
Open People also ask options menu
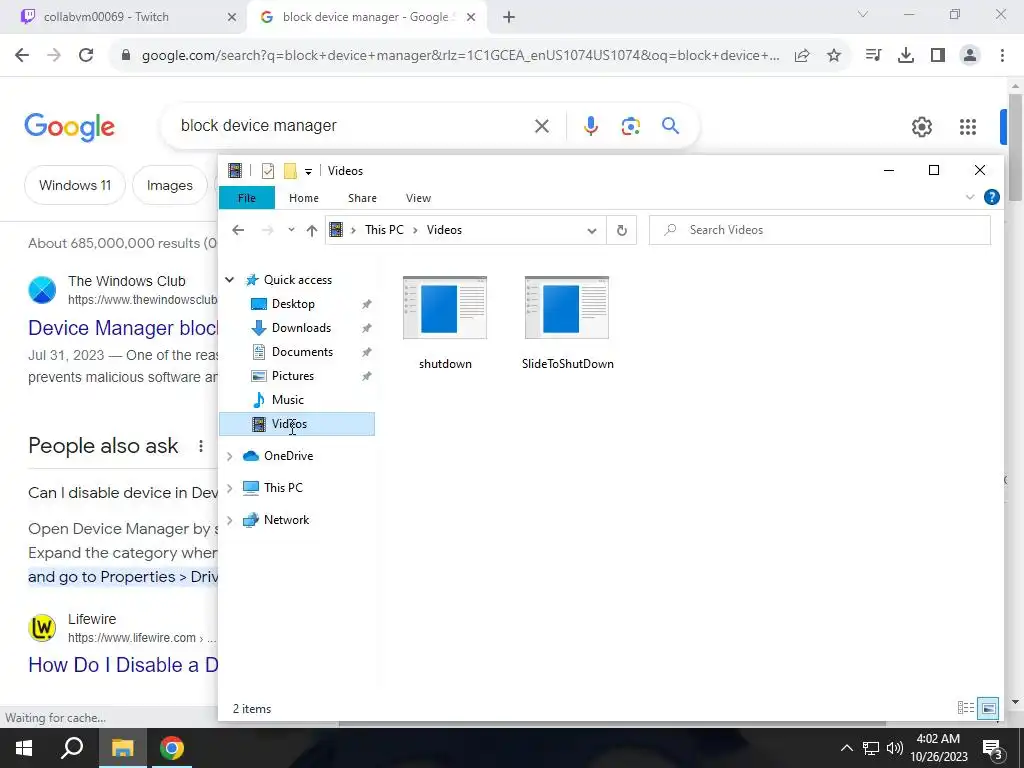200,446
